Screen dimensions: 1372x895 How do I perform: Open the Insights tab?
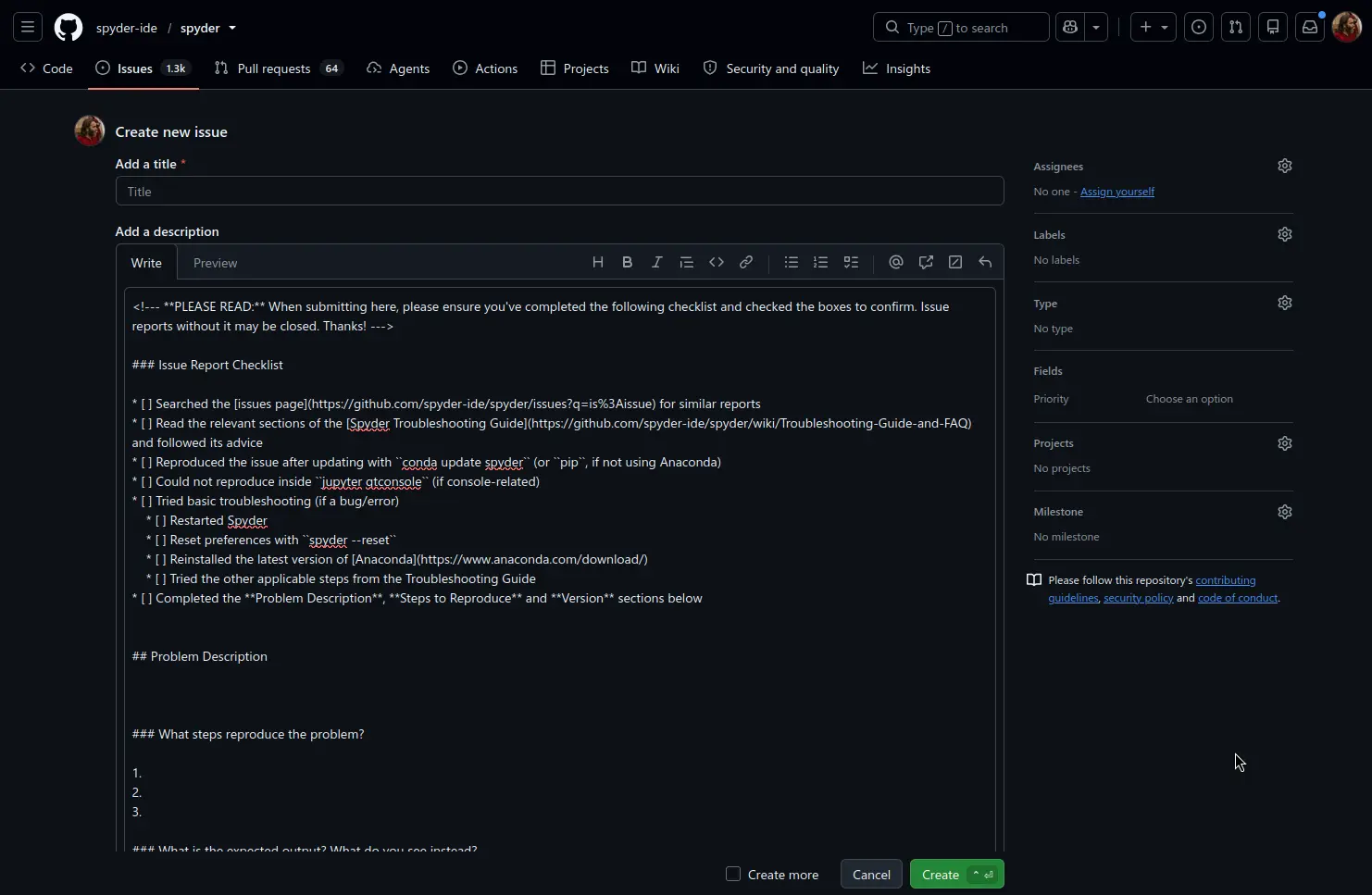897,68
